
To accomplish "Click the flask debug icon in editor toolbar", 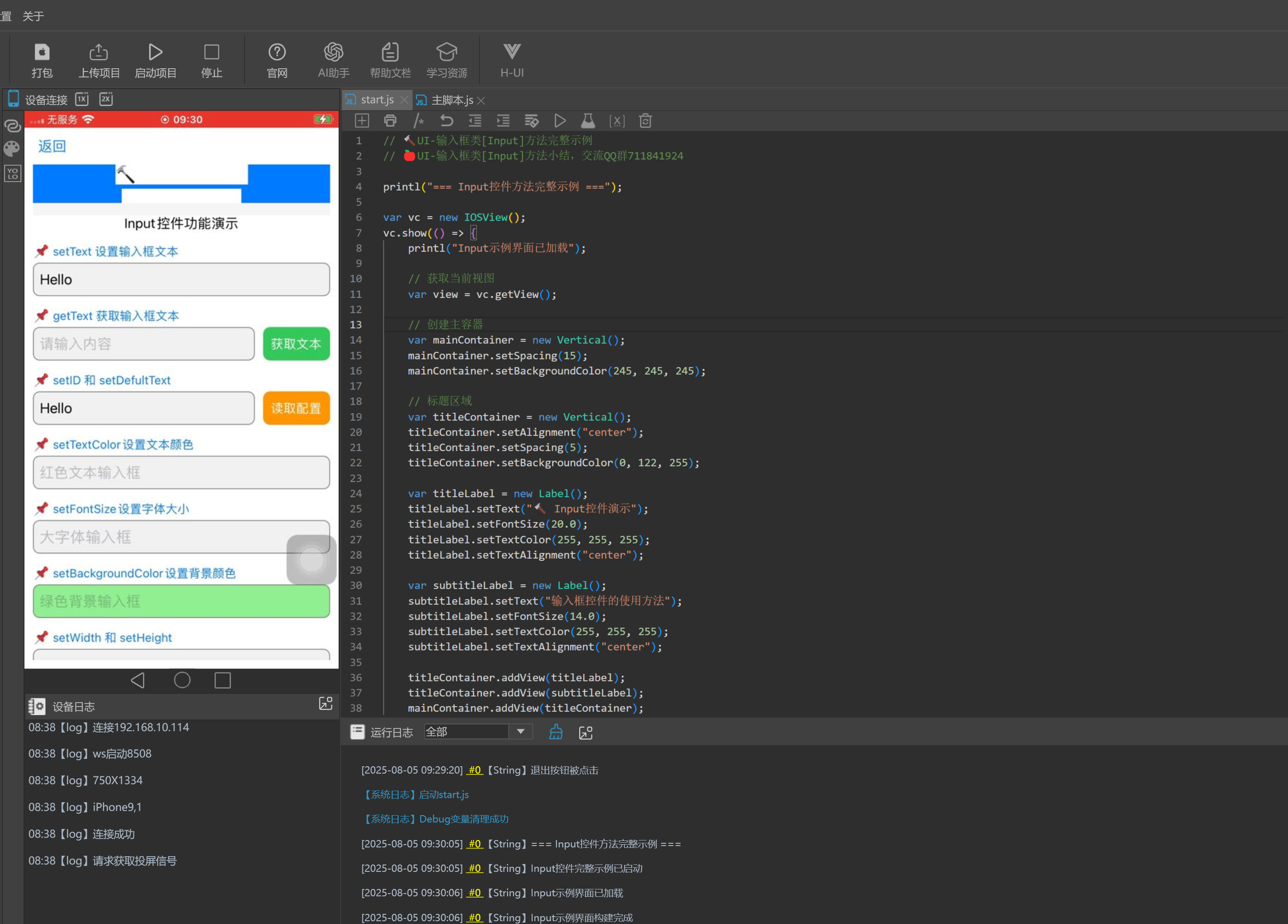I will click(588, 121).
